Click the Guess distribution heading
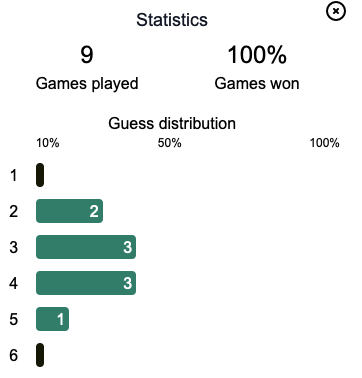 tap(172, 123)
